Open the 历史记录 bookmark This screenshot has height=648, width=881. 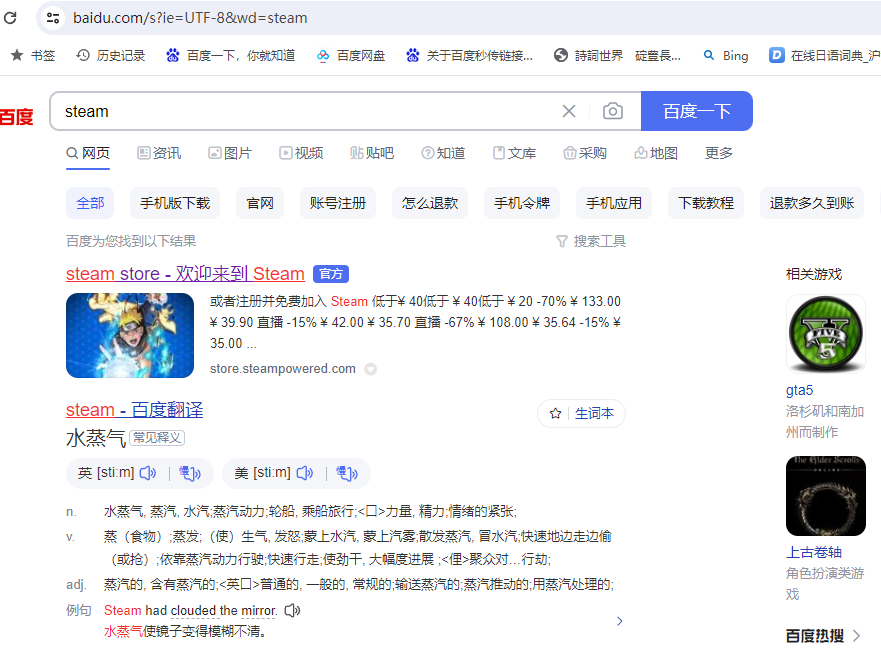tap(111, 56)
